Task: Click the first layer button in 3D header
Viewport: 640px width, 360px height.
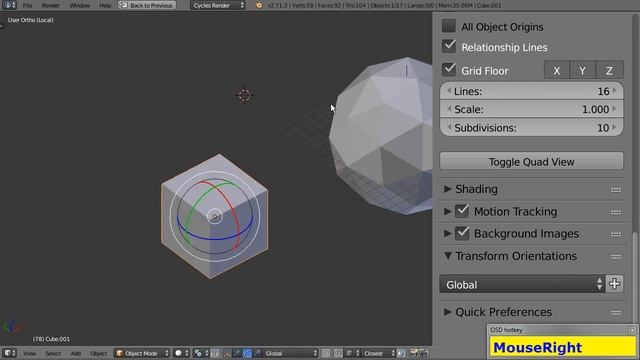Action: [326, 353]
